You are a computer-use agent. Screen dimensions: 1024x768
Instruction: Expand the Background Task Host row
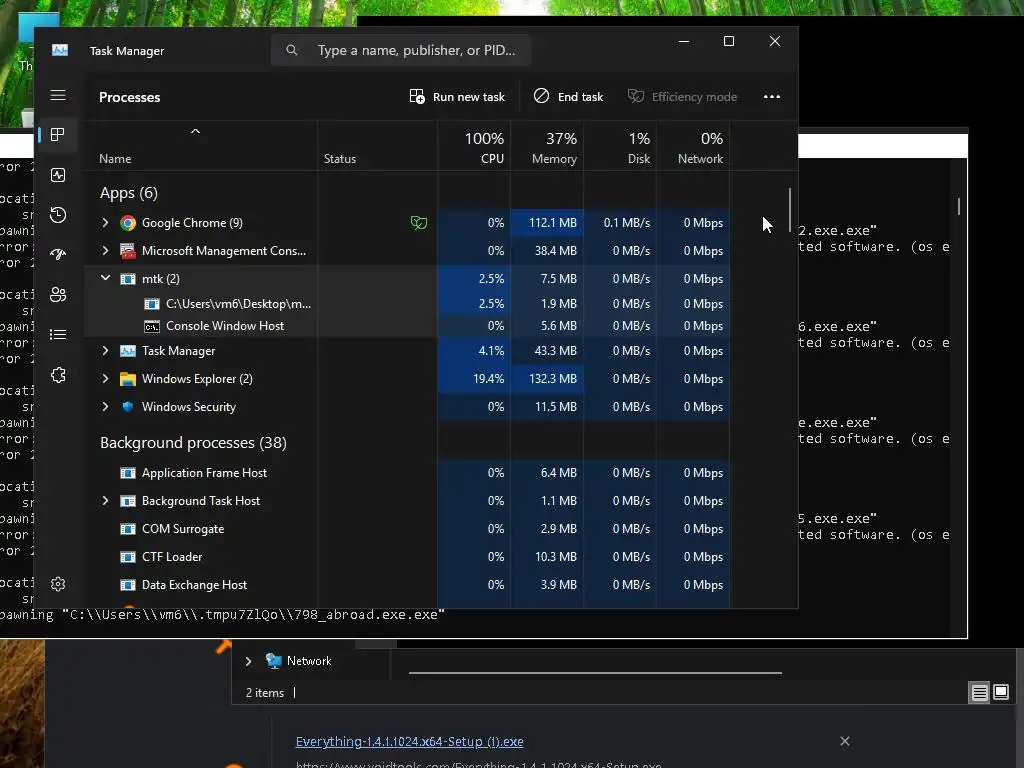pos(105,501)
